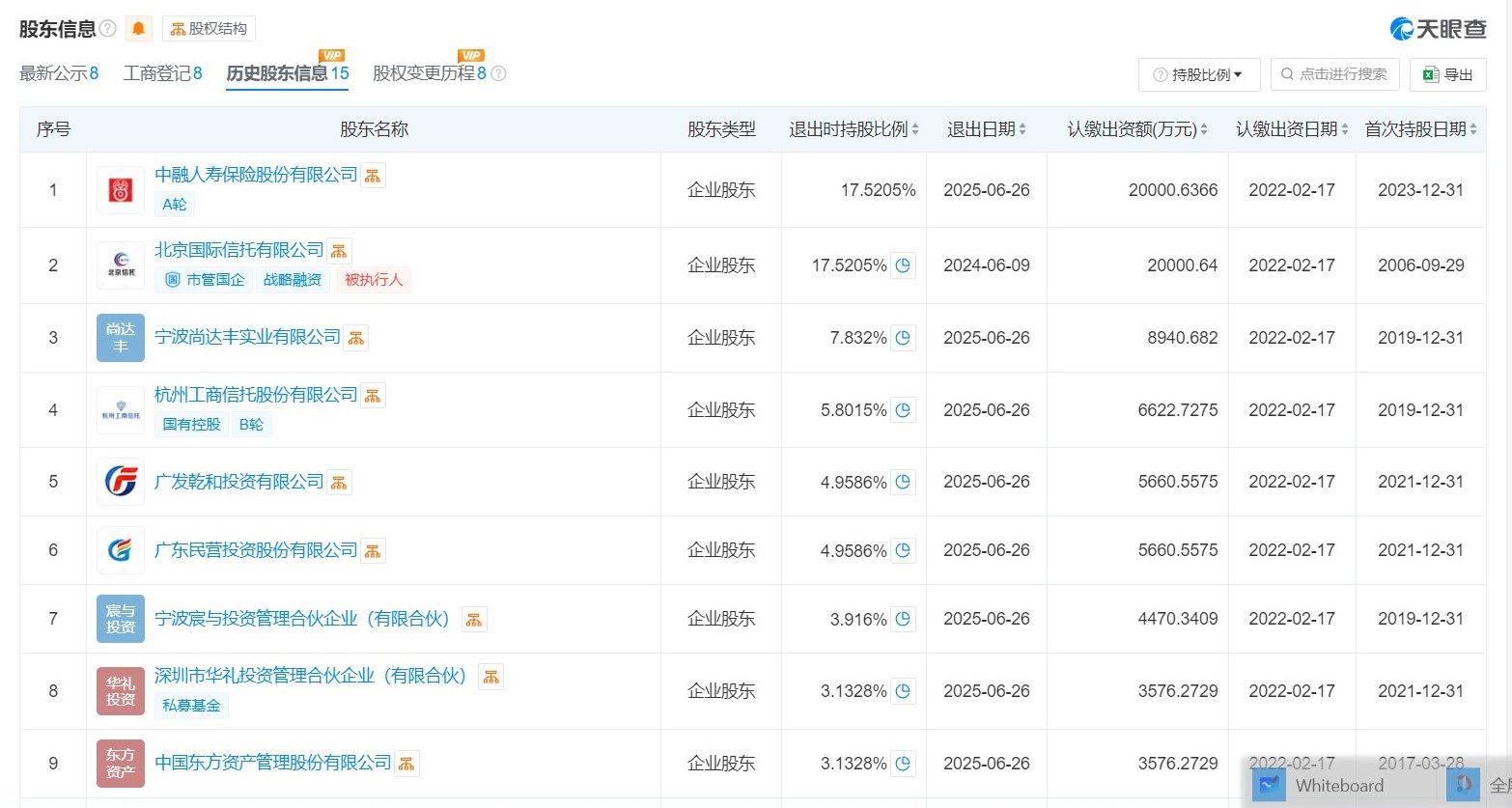Click share history icon in 深圳市华礼 row
The width and height of the screenshot is (1512, 808).
(903, 691)
